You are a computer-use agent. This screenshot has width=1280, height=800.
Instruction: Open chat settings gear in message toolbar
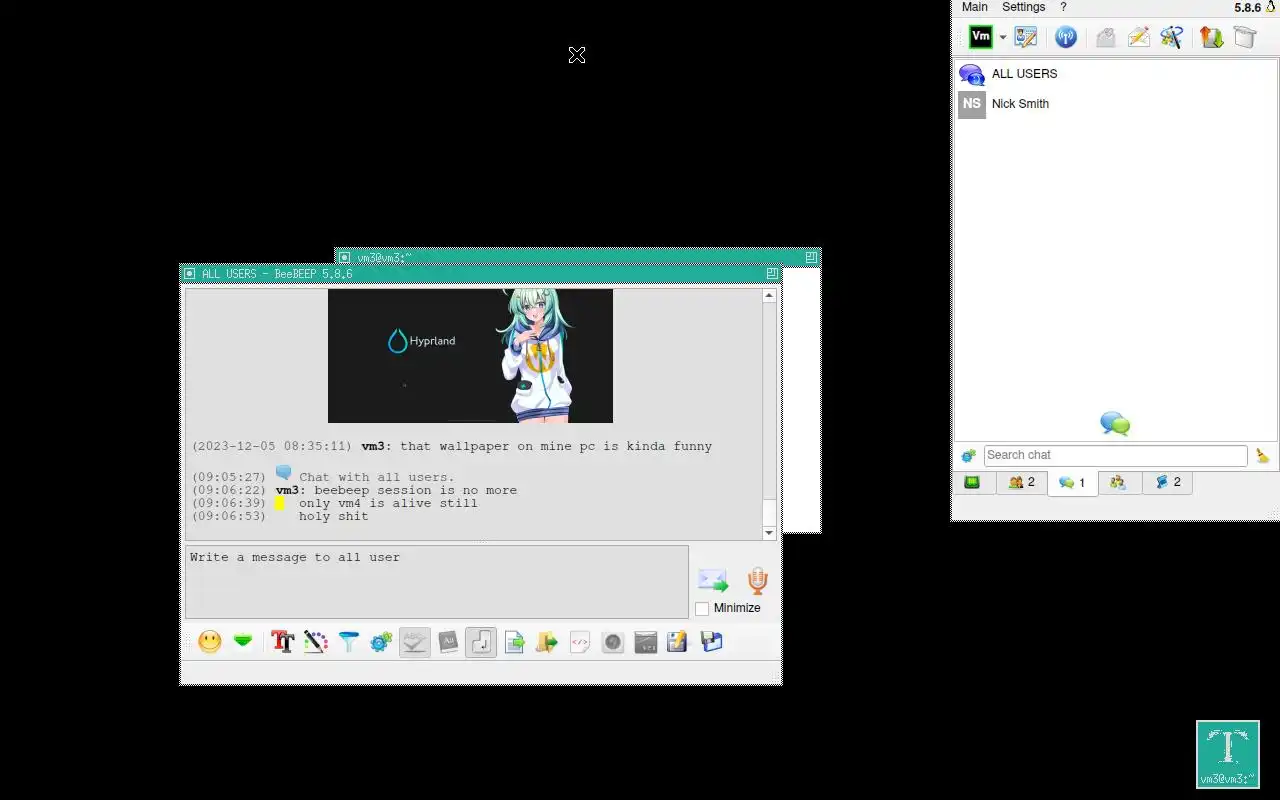pyautogui.click(x=381, y=642)
